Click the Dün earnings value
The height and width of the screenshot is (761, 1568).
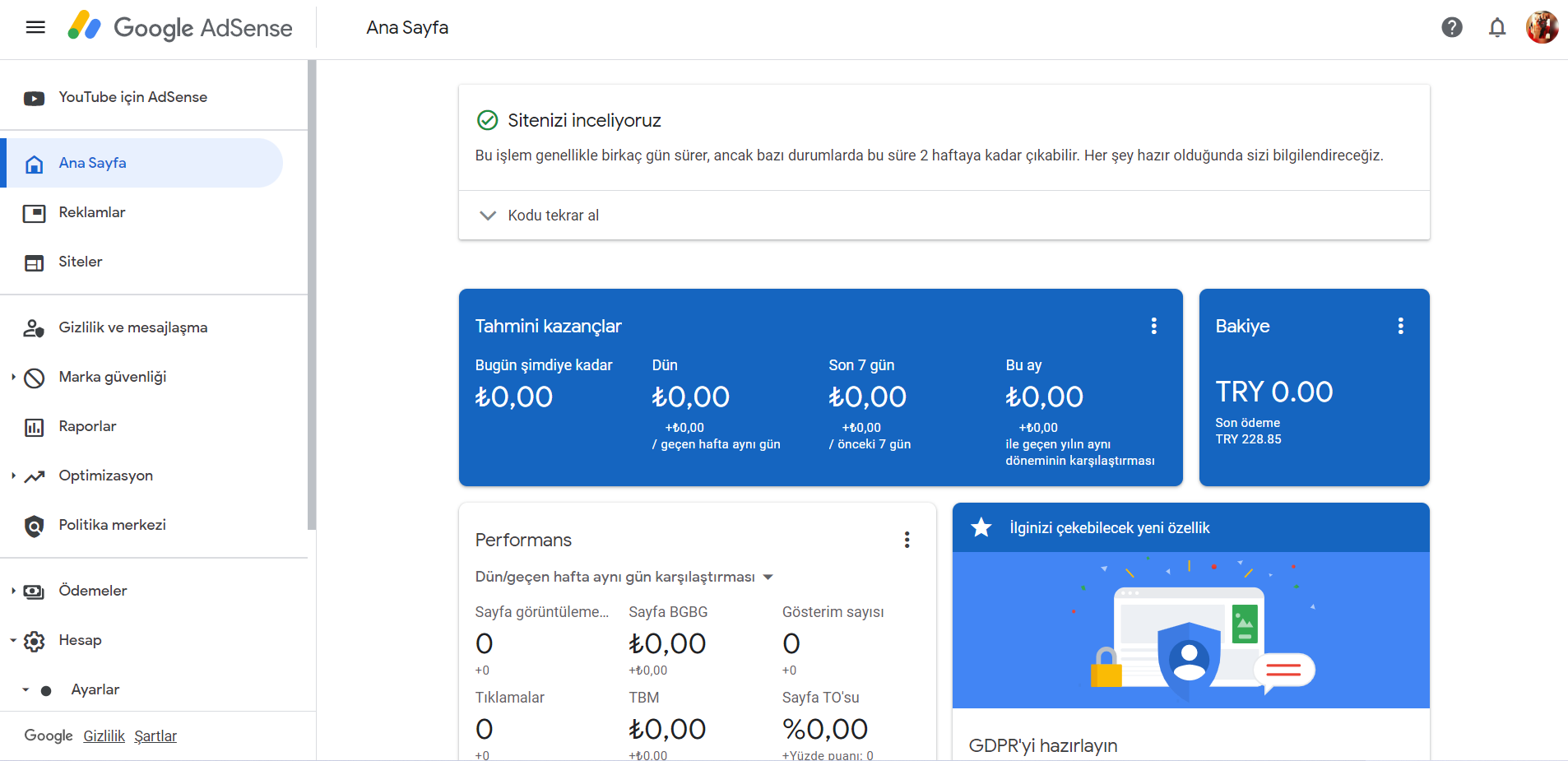pyautogui.click(x=690, y=397)
